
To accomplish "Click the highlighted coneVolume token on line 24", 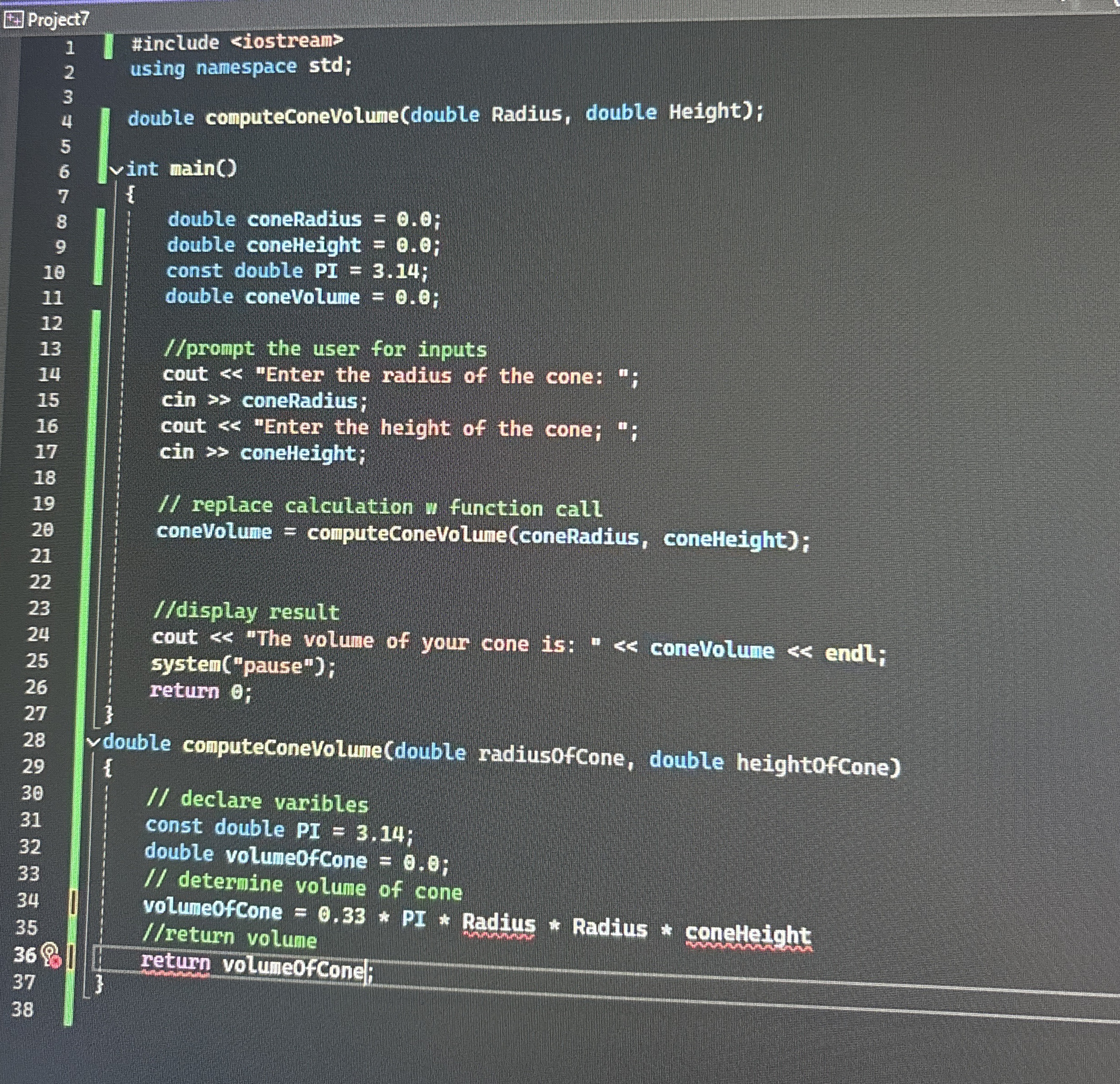I will click(x=711, y=649).
